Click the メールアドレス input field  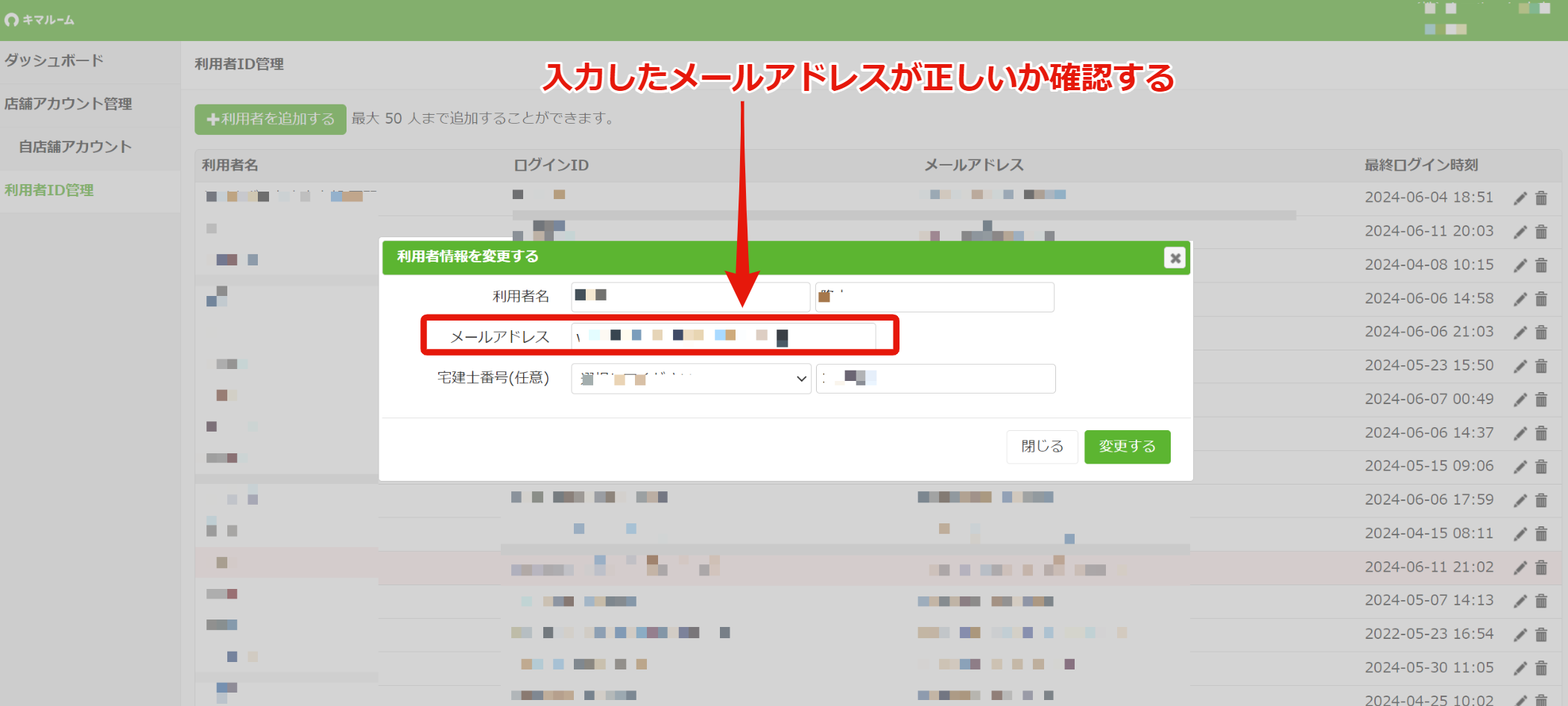[x=724, y=336]
